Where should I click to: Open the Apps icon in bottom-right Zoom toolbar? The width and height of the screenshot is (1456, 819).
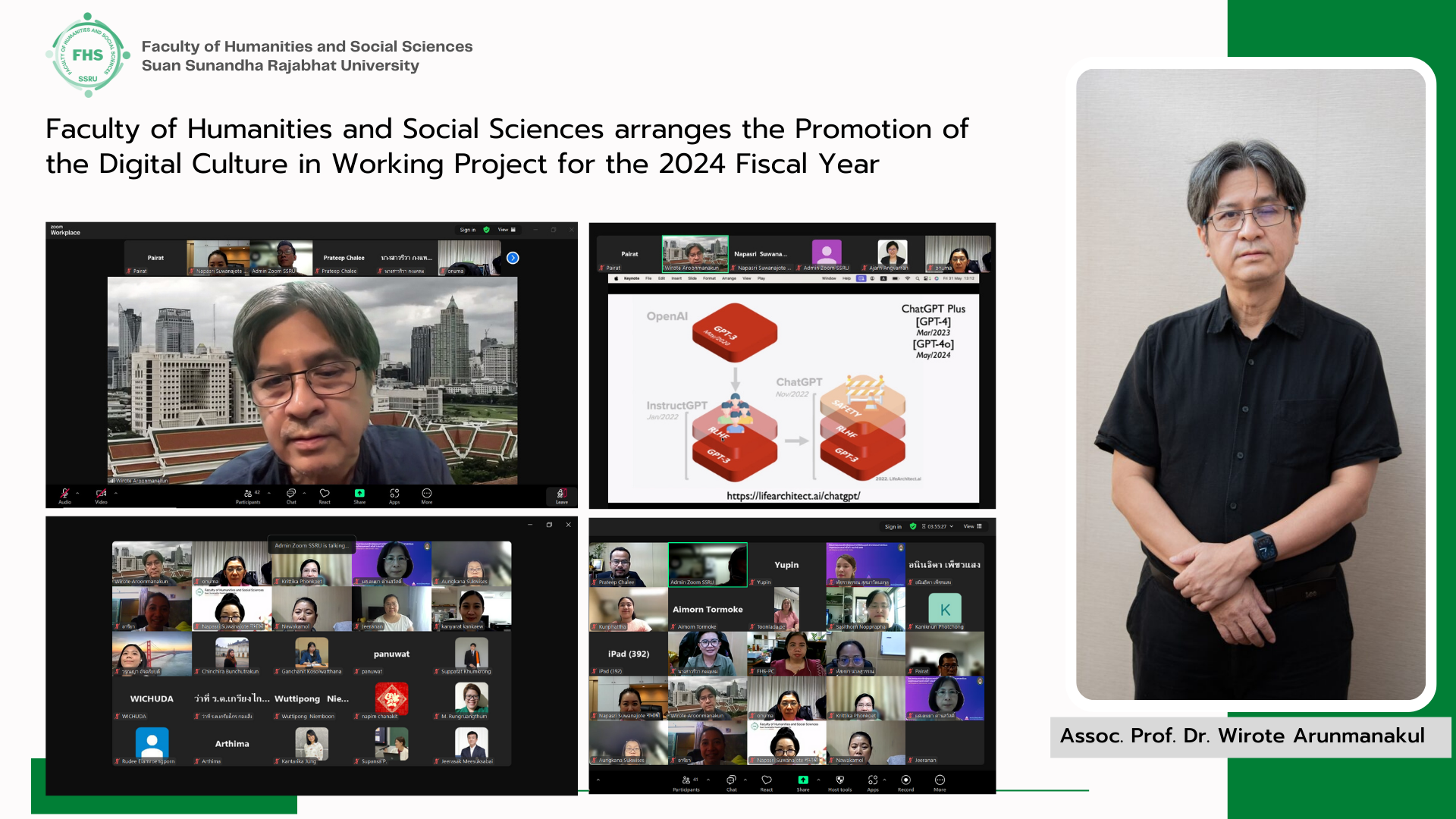[x=873, y=781]
